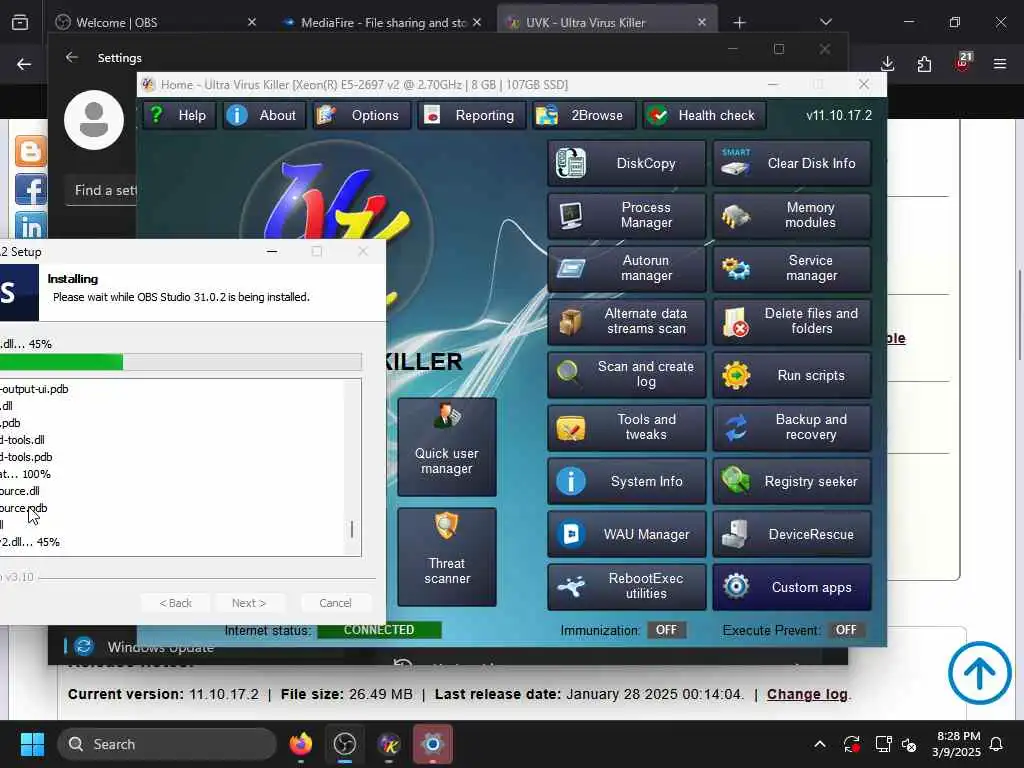The height and width of the screenshot is (768, 1024).
Task: Open Custom apps section
Action: coord(792,587)
